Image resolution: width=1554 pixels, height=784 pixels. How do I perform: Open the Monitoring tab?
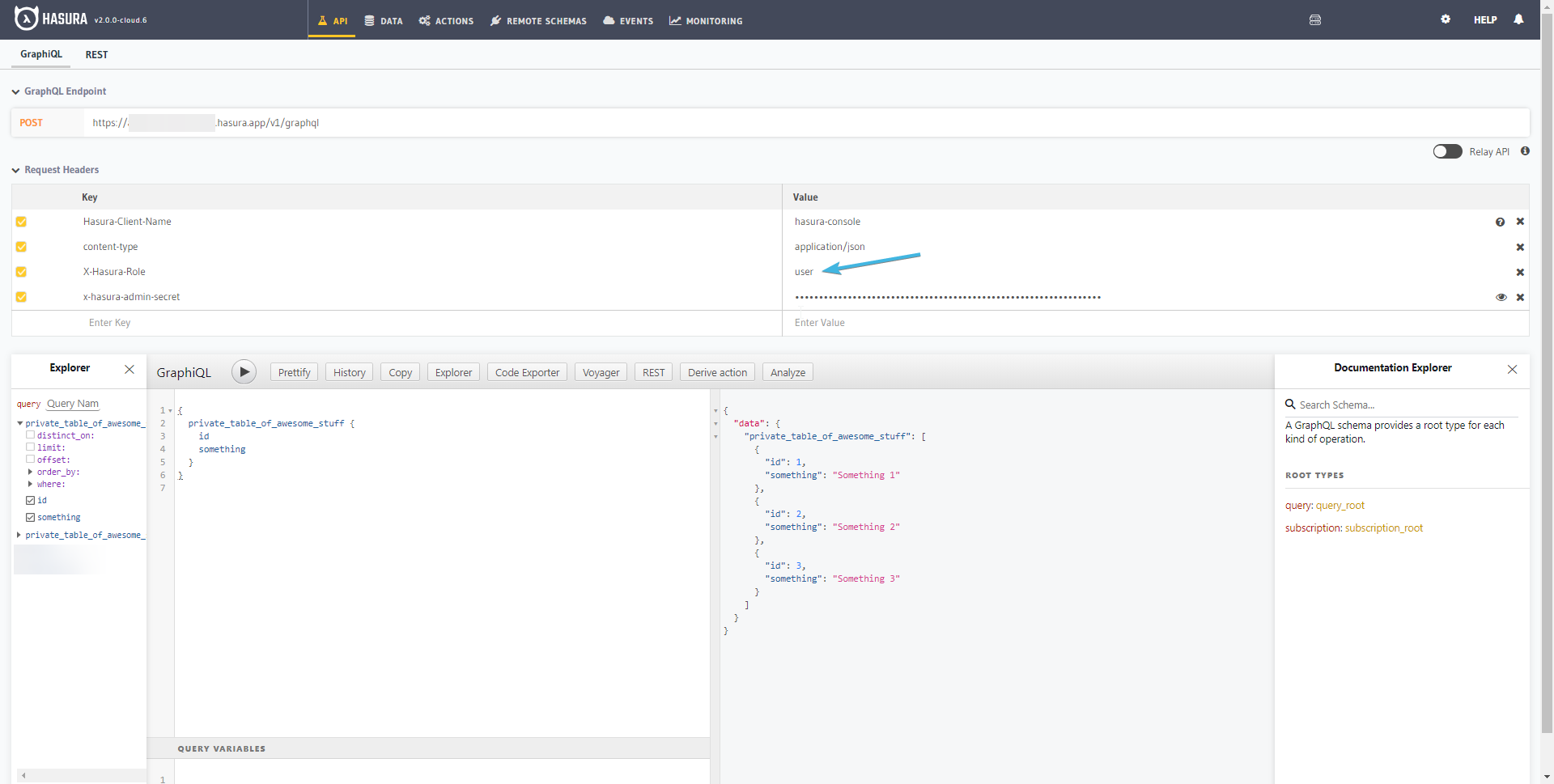[x=706, y=20]
